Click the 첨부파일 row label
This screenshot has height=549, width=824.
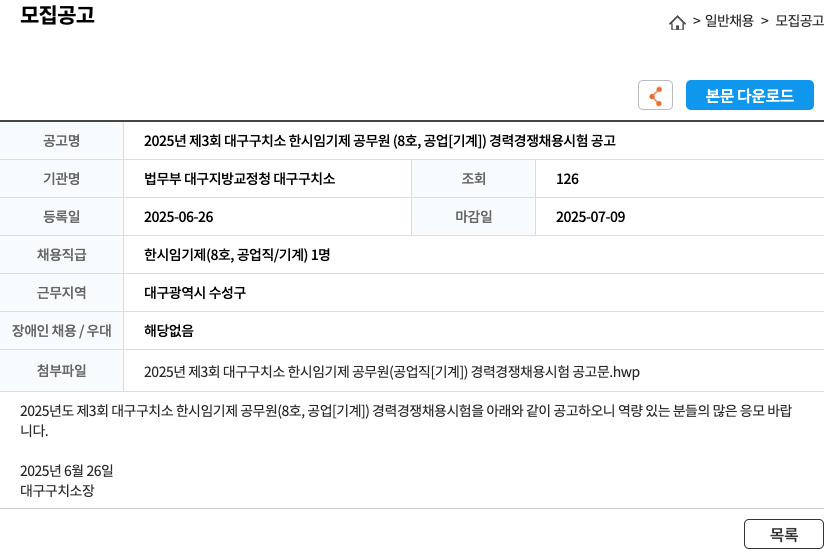coord(61,370)
